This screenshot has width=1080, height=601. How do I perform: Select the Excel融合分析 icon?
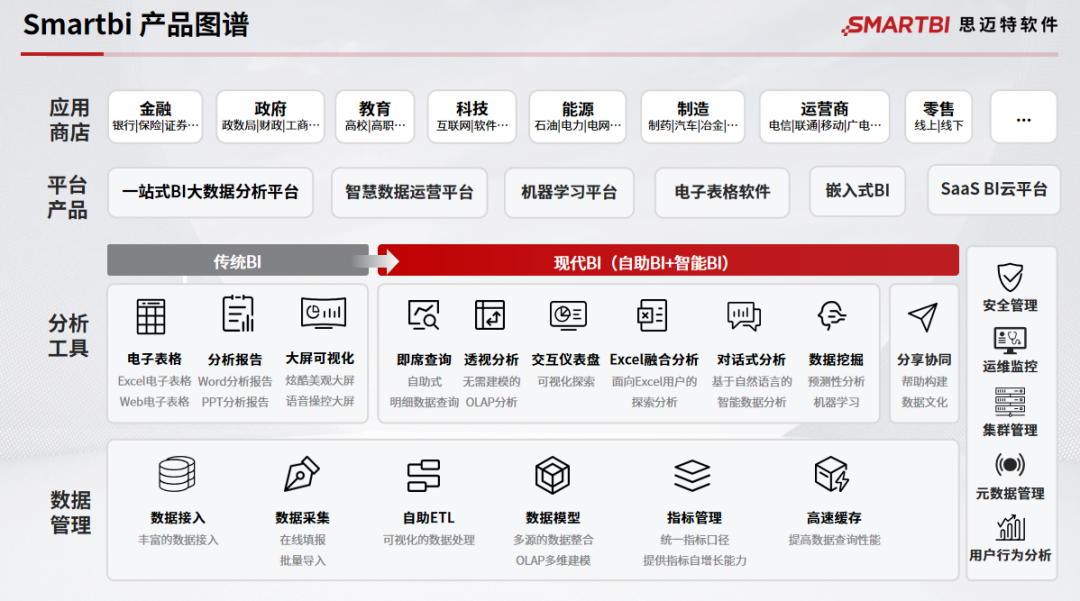(x=652, y=313)
